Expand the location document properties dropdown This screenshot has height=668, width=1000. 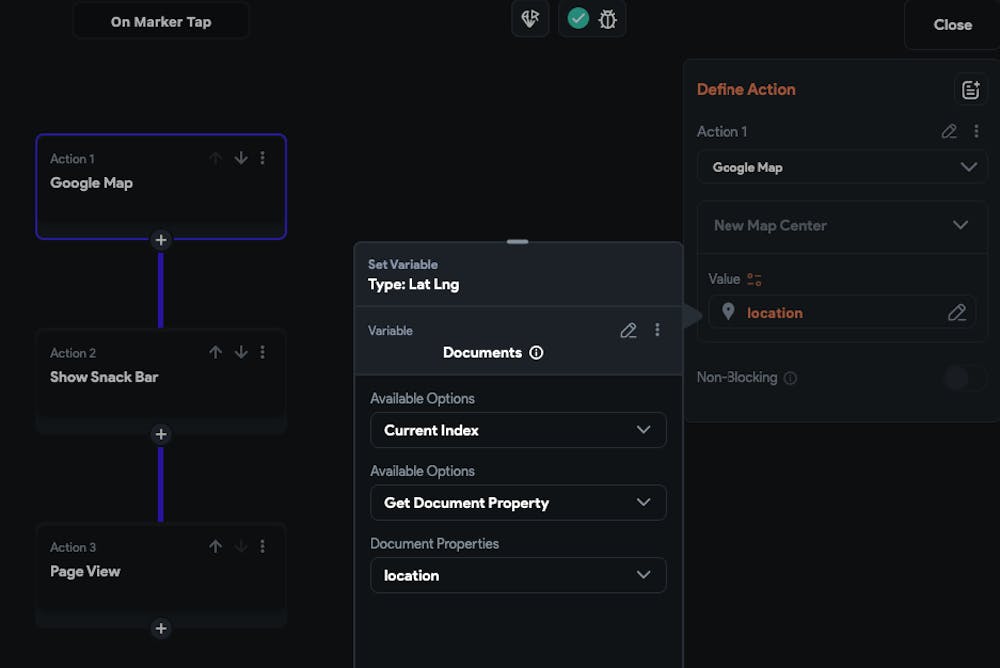518,575
